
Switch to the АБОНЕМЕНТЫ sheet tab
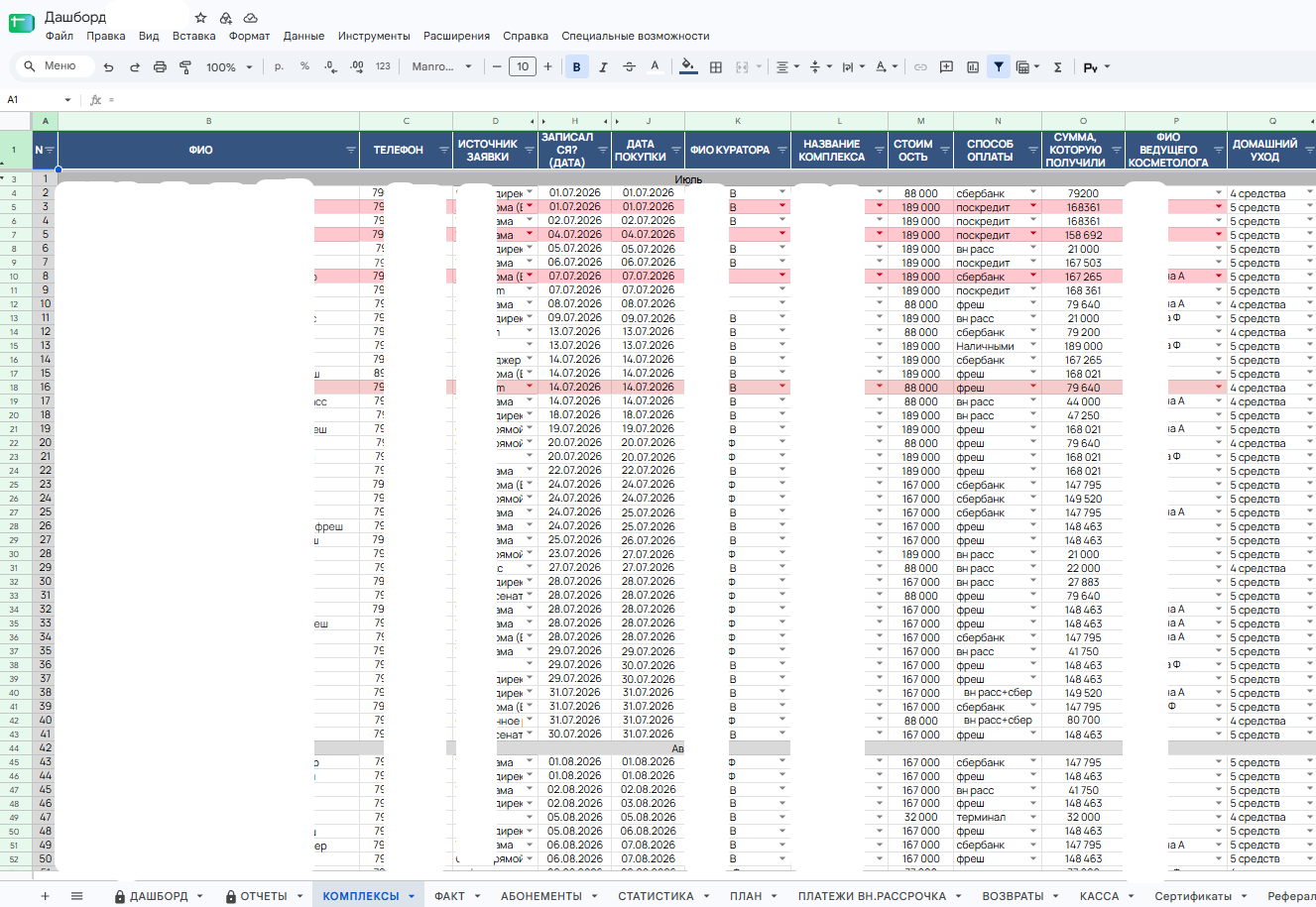click(540, 896)
